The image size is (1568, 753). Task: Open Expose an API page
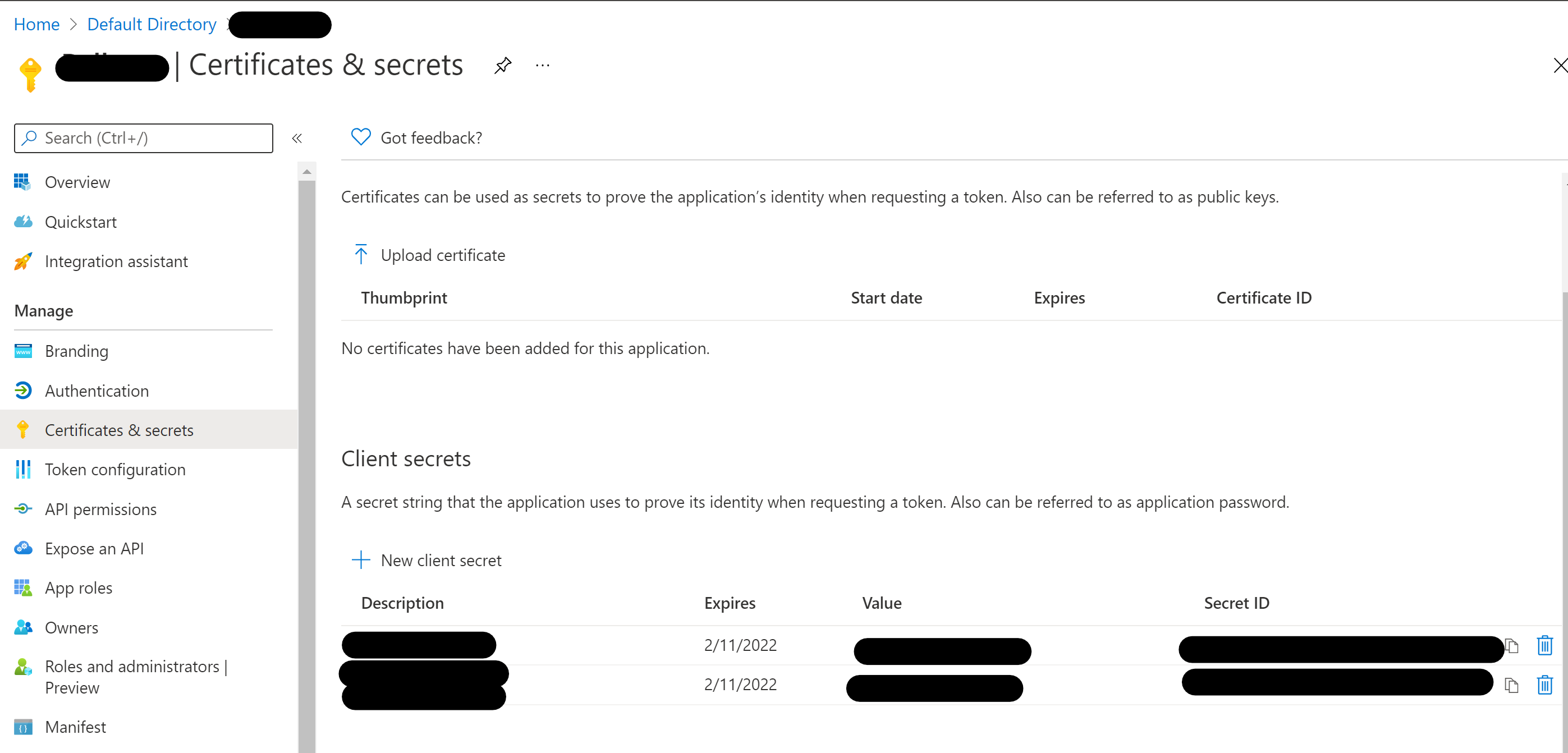tap(94, 548)
